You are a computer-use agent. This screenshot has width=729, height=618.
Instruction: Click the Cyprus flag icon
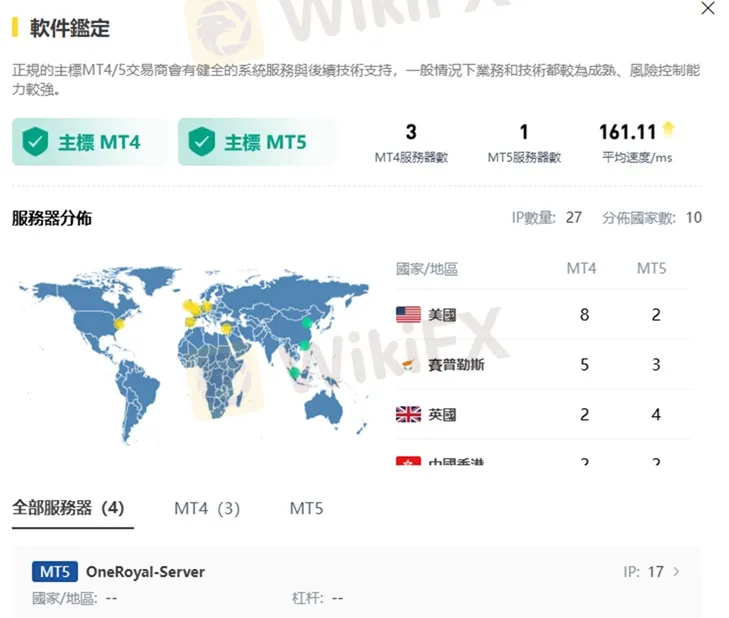[408, 365]
